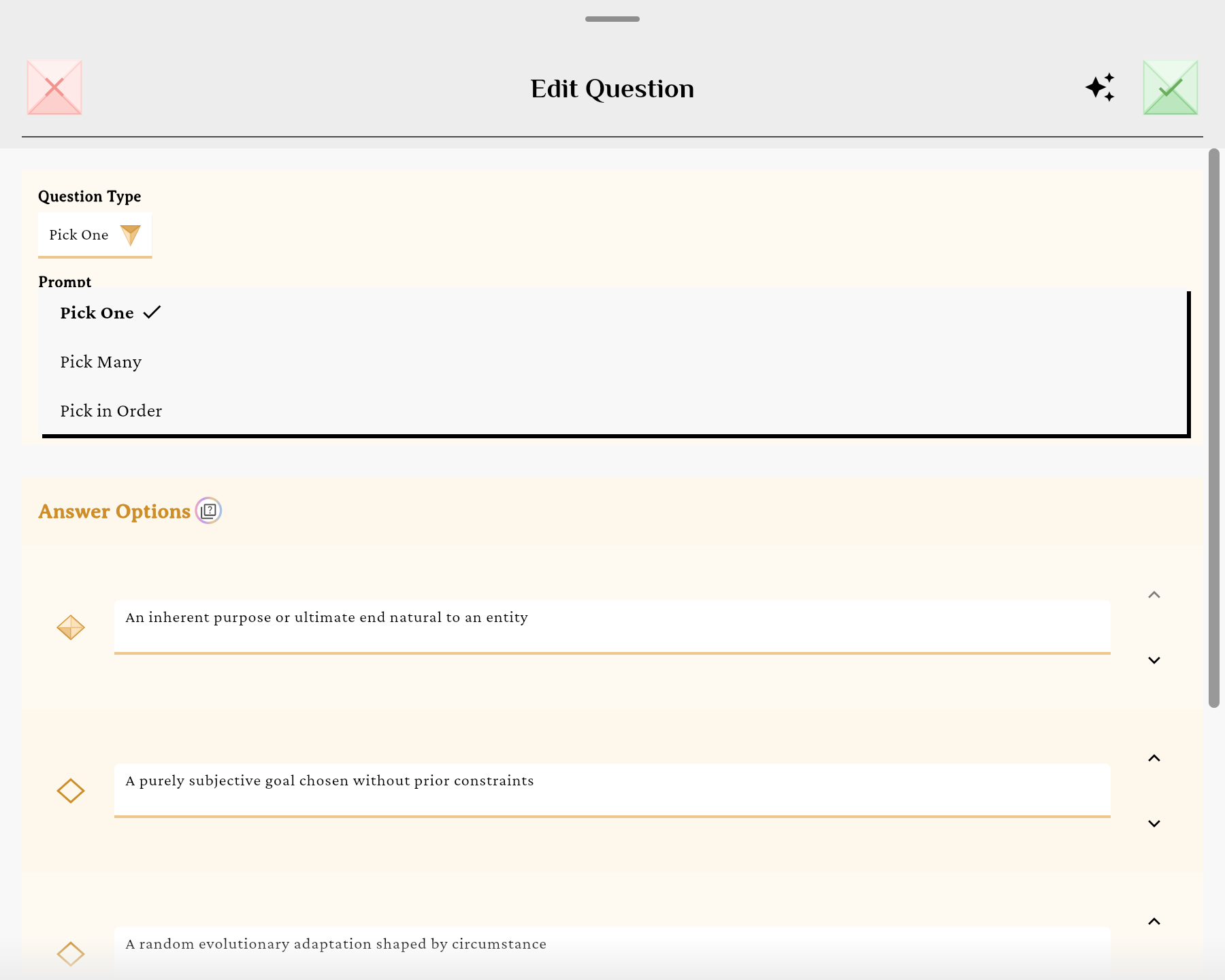
Task: Open the Answer Options help icon
Action: click(x=209, y=510)
